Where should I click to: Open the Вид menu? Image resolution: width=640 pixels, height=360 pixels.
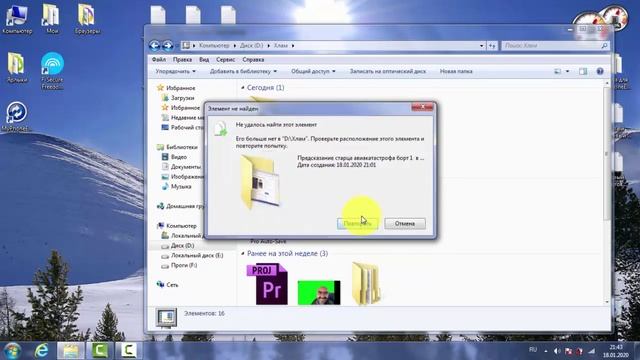[x=204, y=60]
